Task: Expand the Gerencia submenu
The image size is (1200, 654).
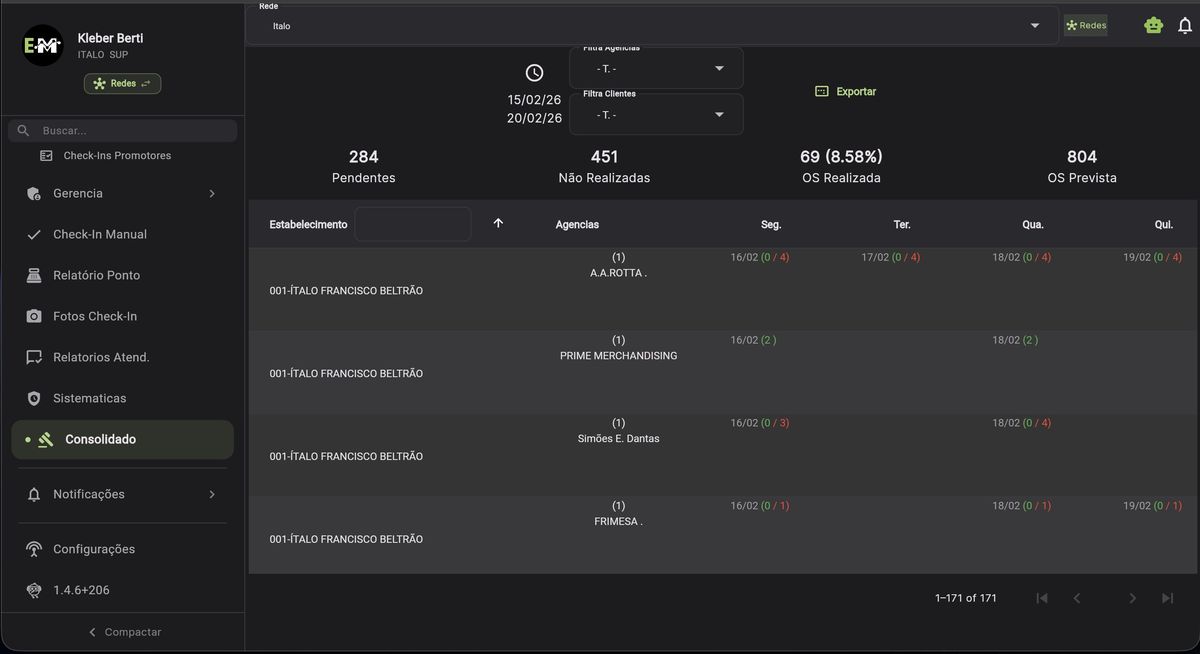Action: [x=211, y=193]
